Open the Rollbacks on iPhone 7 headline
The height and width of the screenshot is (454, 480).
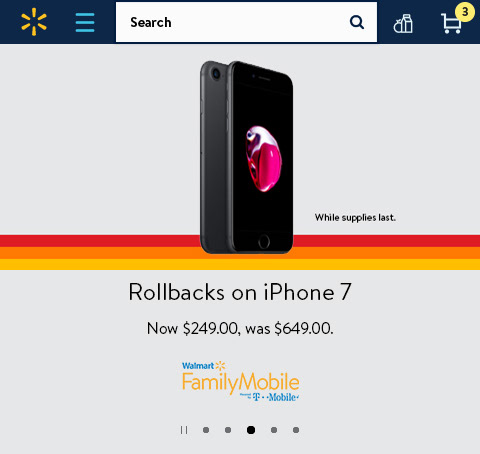tap(240, 292)
